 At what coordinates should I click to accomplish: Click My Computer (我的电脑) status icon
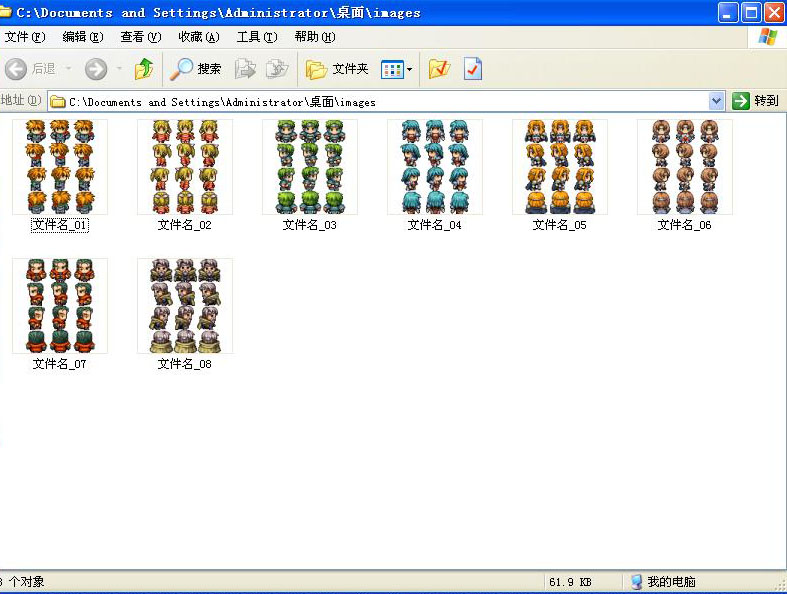(636, 582)
